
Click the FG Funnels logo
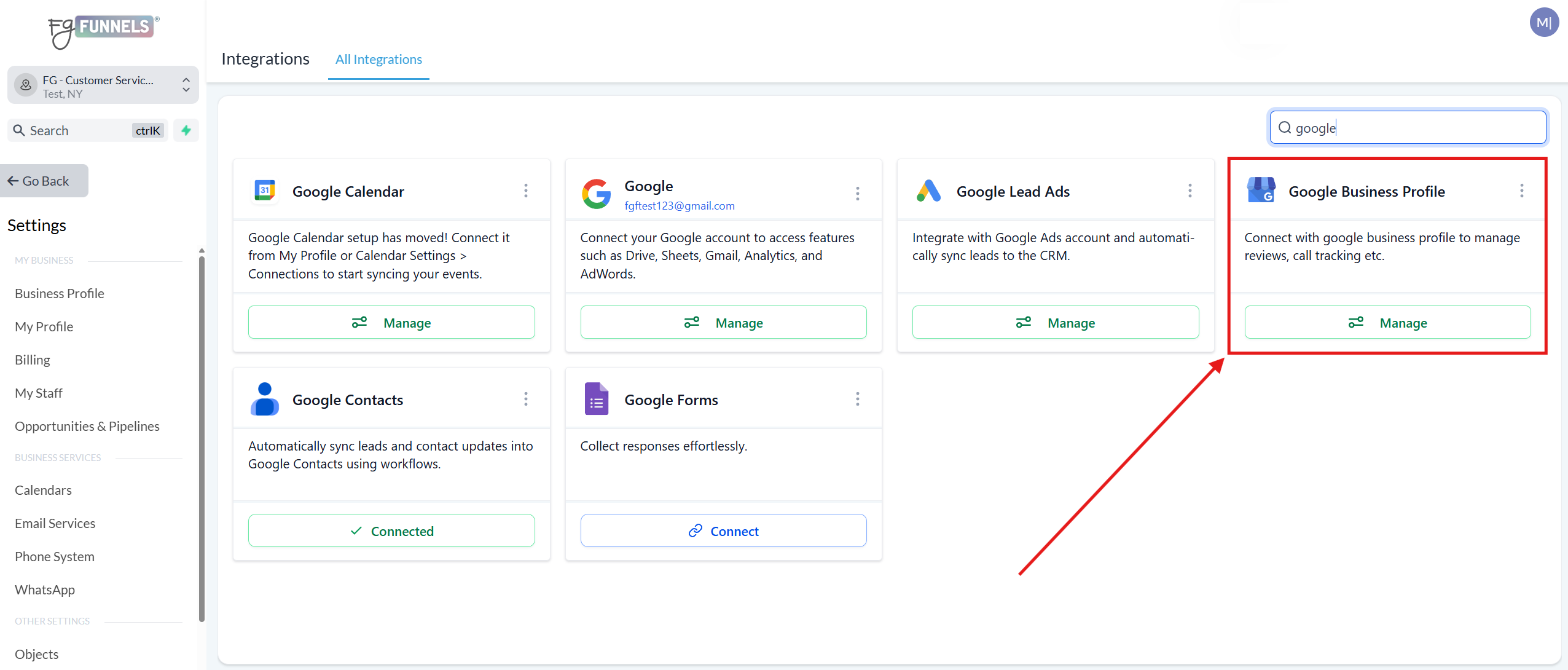click(103, 30)
